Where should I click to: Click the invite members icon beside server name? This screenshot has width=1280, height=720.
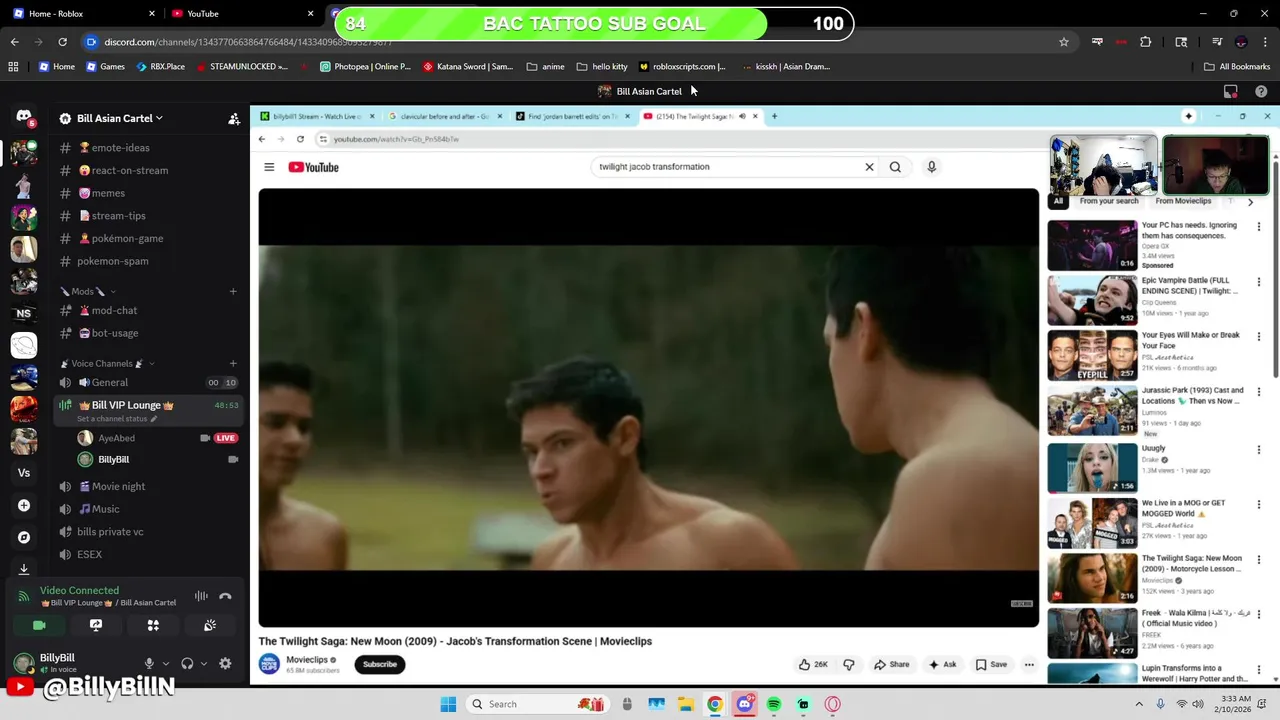coord(233,118)
